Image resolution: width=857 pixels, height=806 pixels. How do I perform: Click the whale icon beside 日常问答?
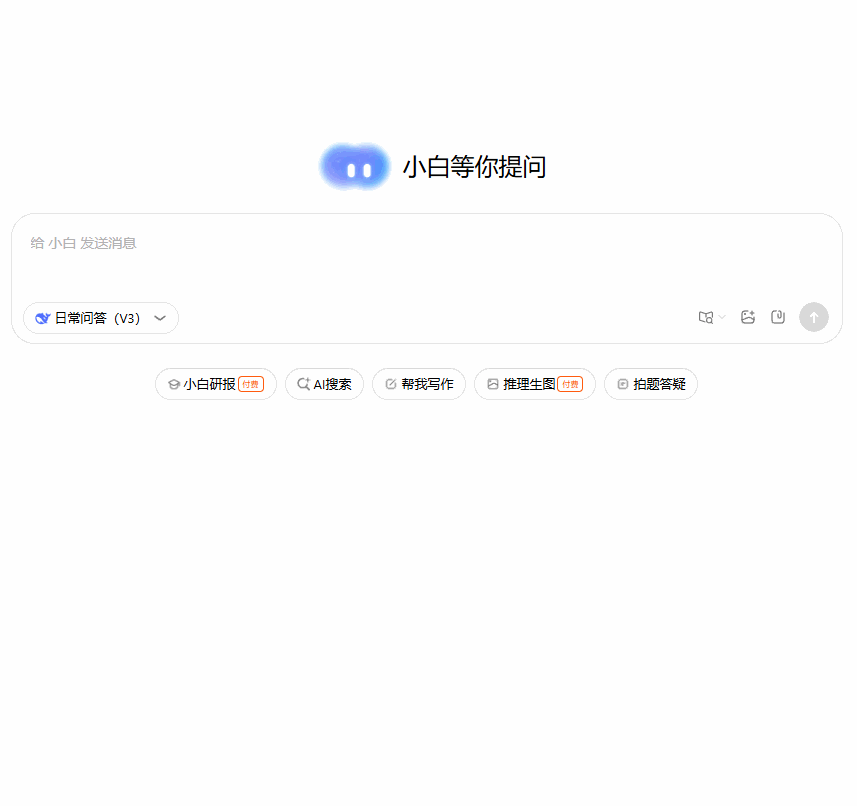coord(41,317)
